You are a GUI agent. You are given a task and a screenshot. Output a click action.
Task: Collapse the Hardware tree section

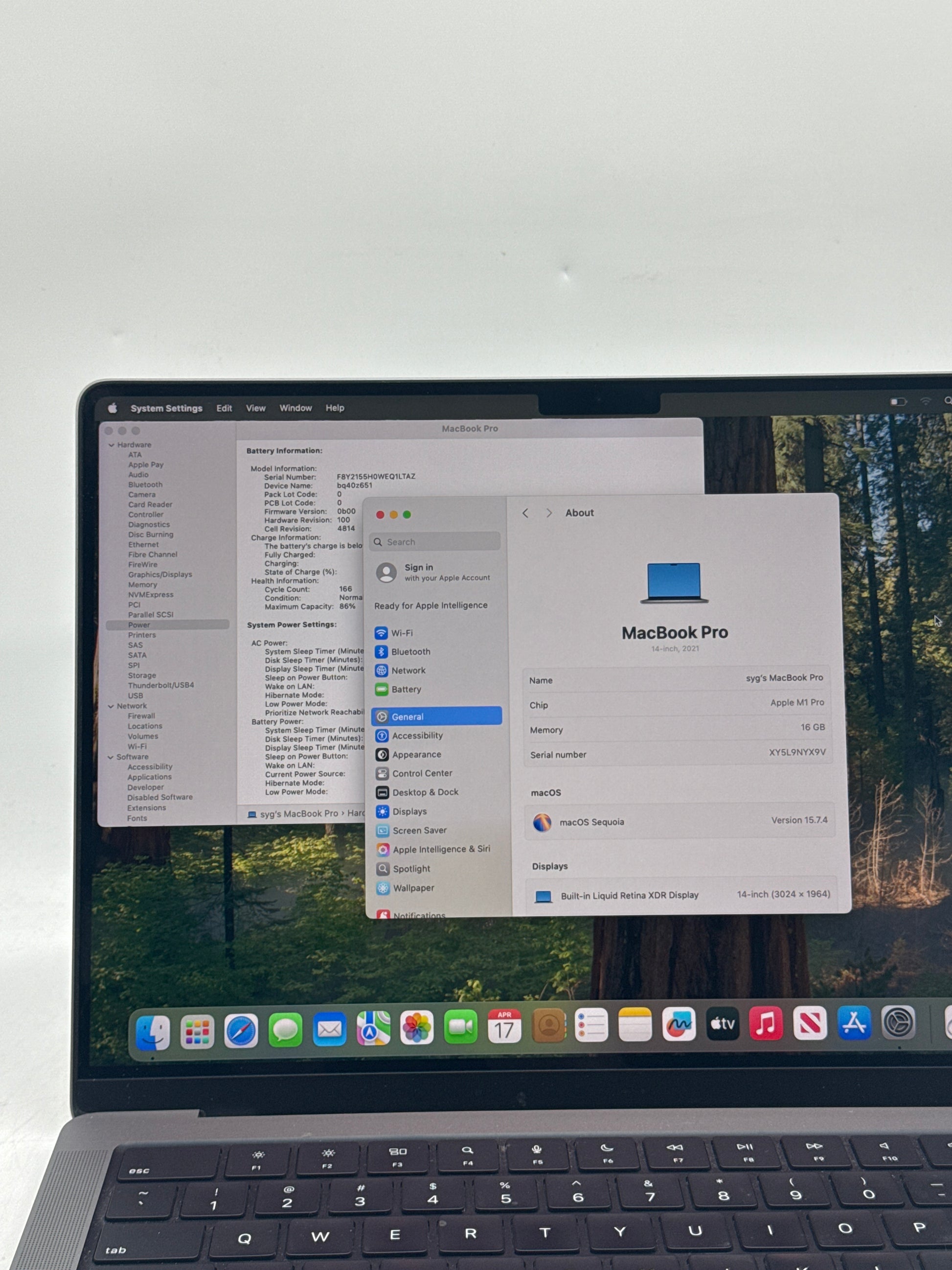click(112, 445)
